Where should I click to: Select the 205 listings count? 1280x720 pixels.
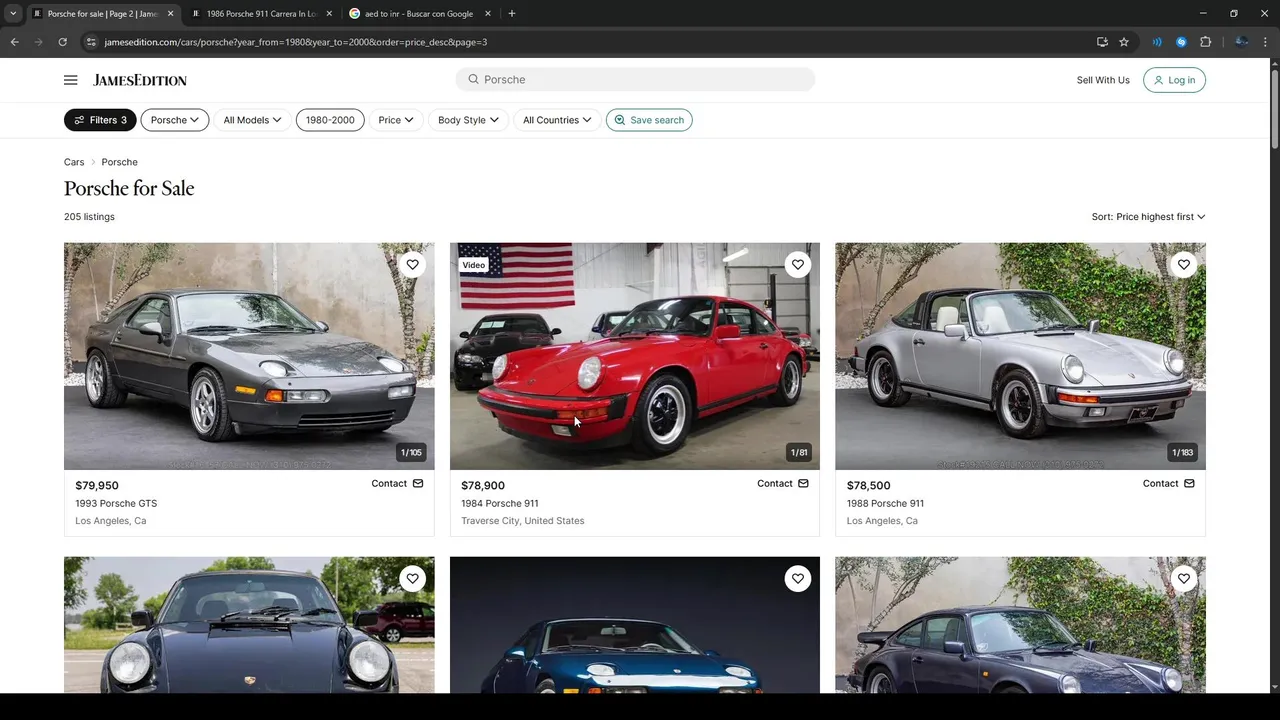(89, 217)
